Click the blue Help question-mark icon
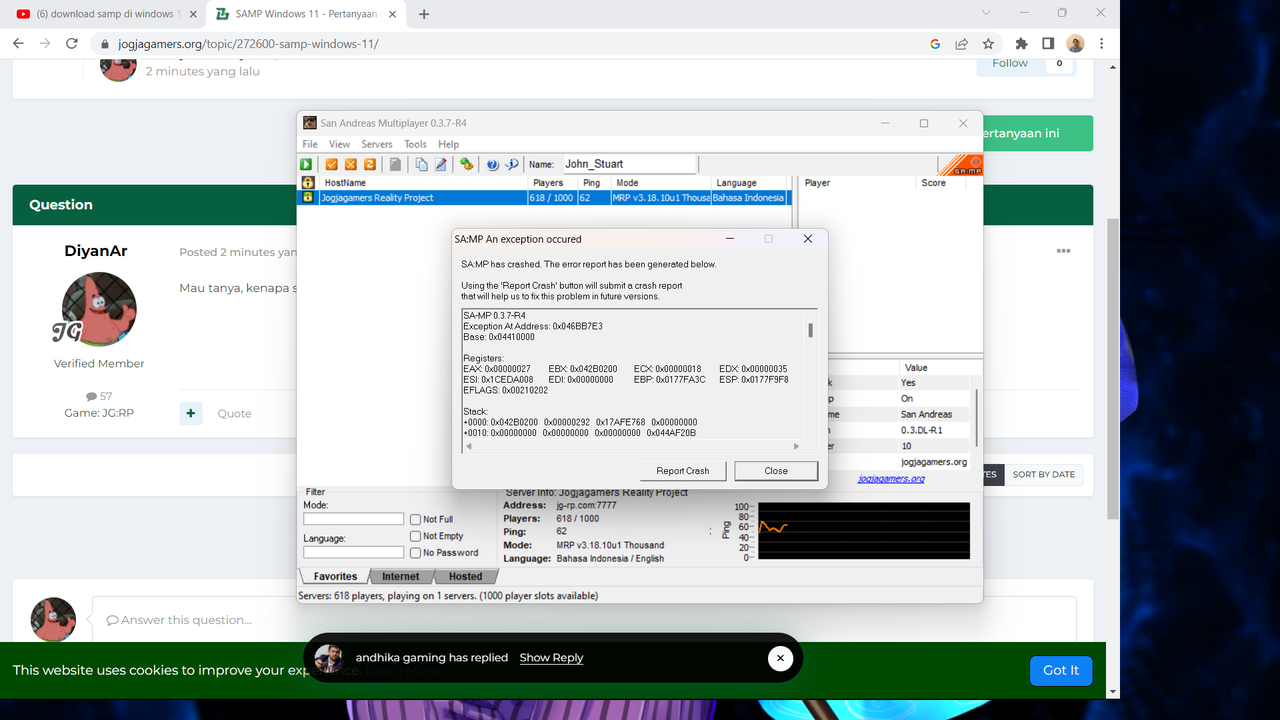This screenshot has width=1280, height=720. [493, 164]
